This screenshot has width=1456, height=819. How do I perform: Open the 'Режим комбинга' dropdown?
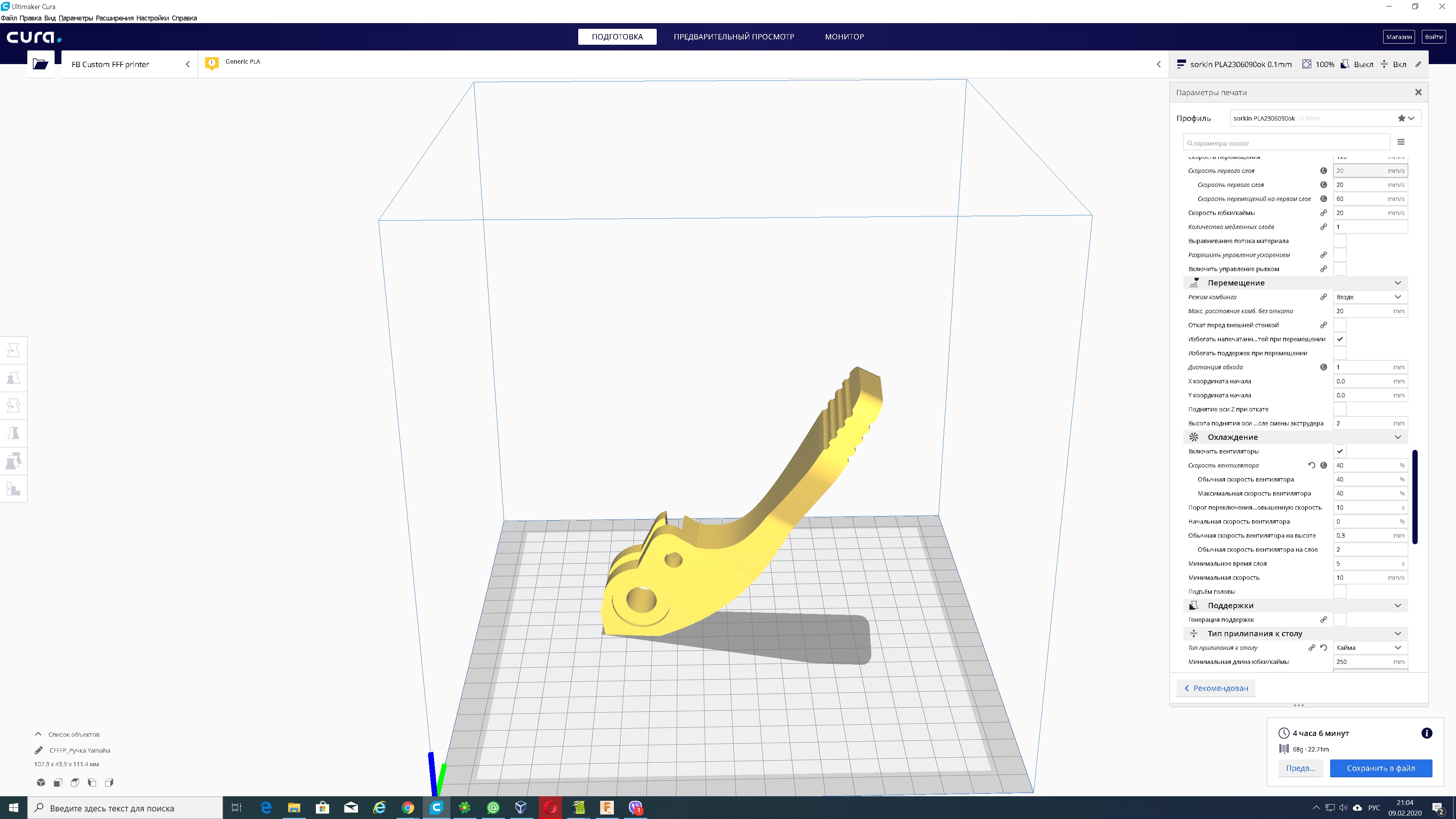[x=1369, y=297]
